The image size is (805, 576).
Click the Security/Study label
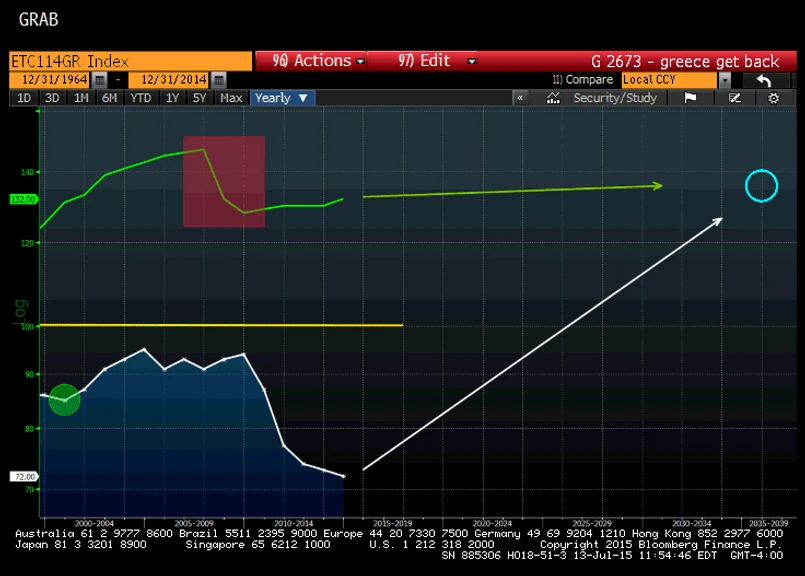point(615,98)
